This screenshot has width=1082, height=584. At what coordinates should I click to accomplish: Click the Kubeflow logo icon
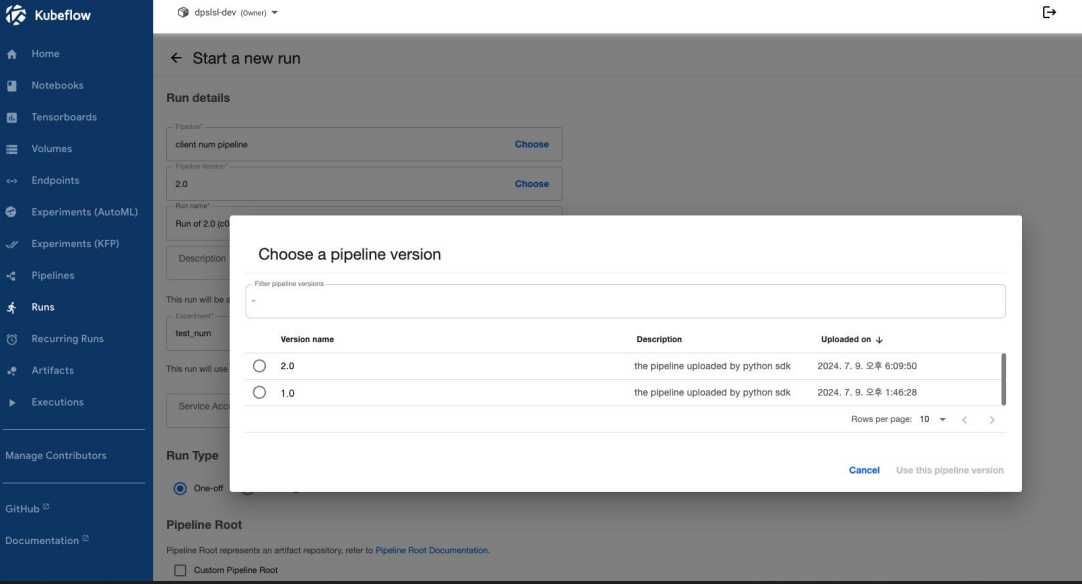[x=15, y=14]
